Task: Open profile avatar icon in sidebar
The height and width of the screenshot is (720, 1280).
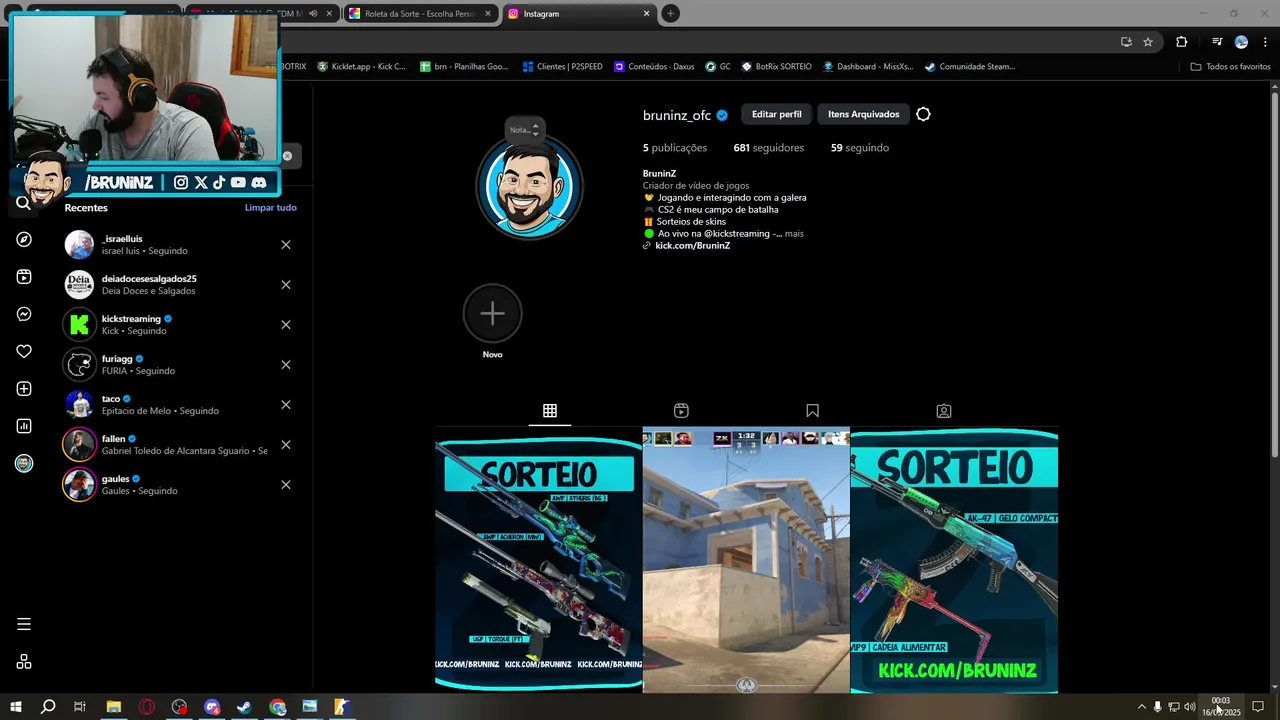Action: [x=24, y=463]
